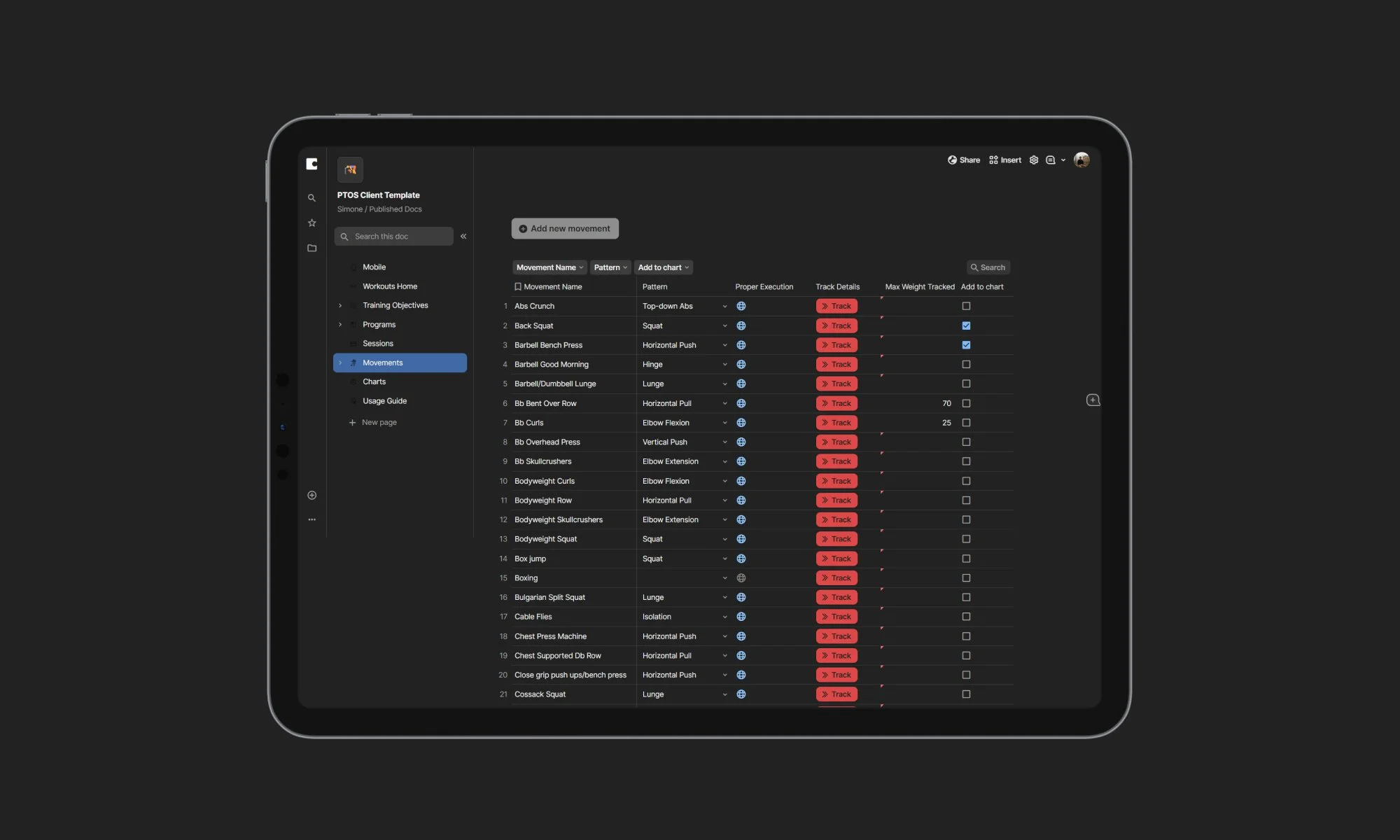Check Add to chart for Abs Crunch
1400x840 pixels.
[966, 307]
